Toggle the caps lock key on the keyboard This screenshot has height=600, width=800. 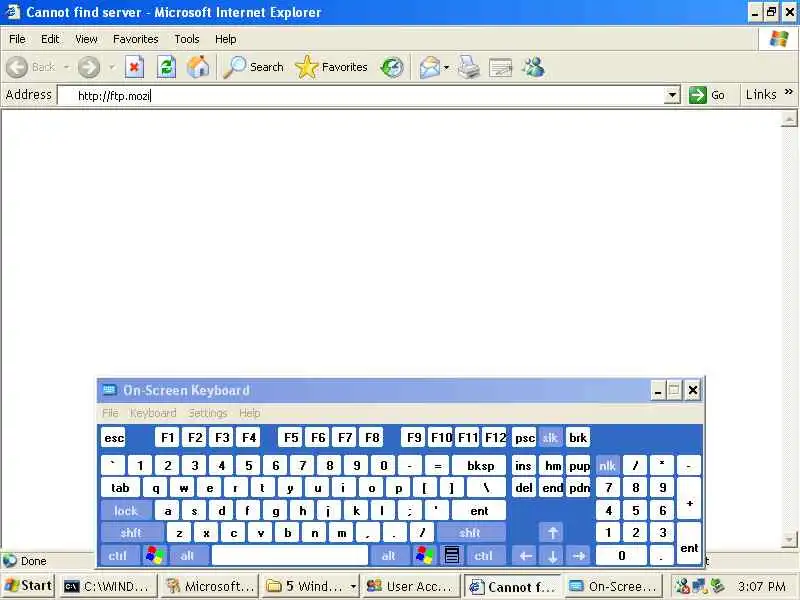(x=126, y=510)
